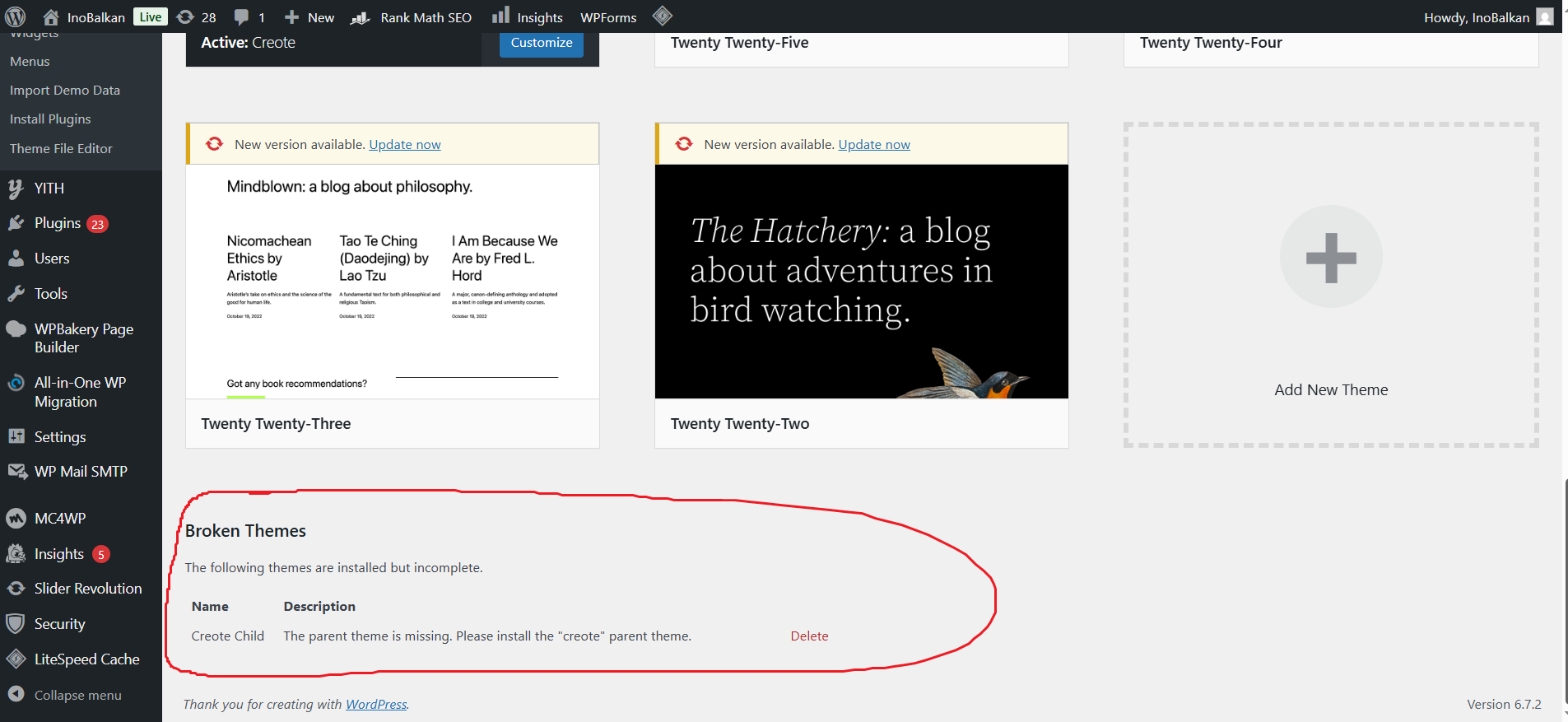
Task: Open Import Demo Data submenu
Action: tap(65, 91)
